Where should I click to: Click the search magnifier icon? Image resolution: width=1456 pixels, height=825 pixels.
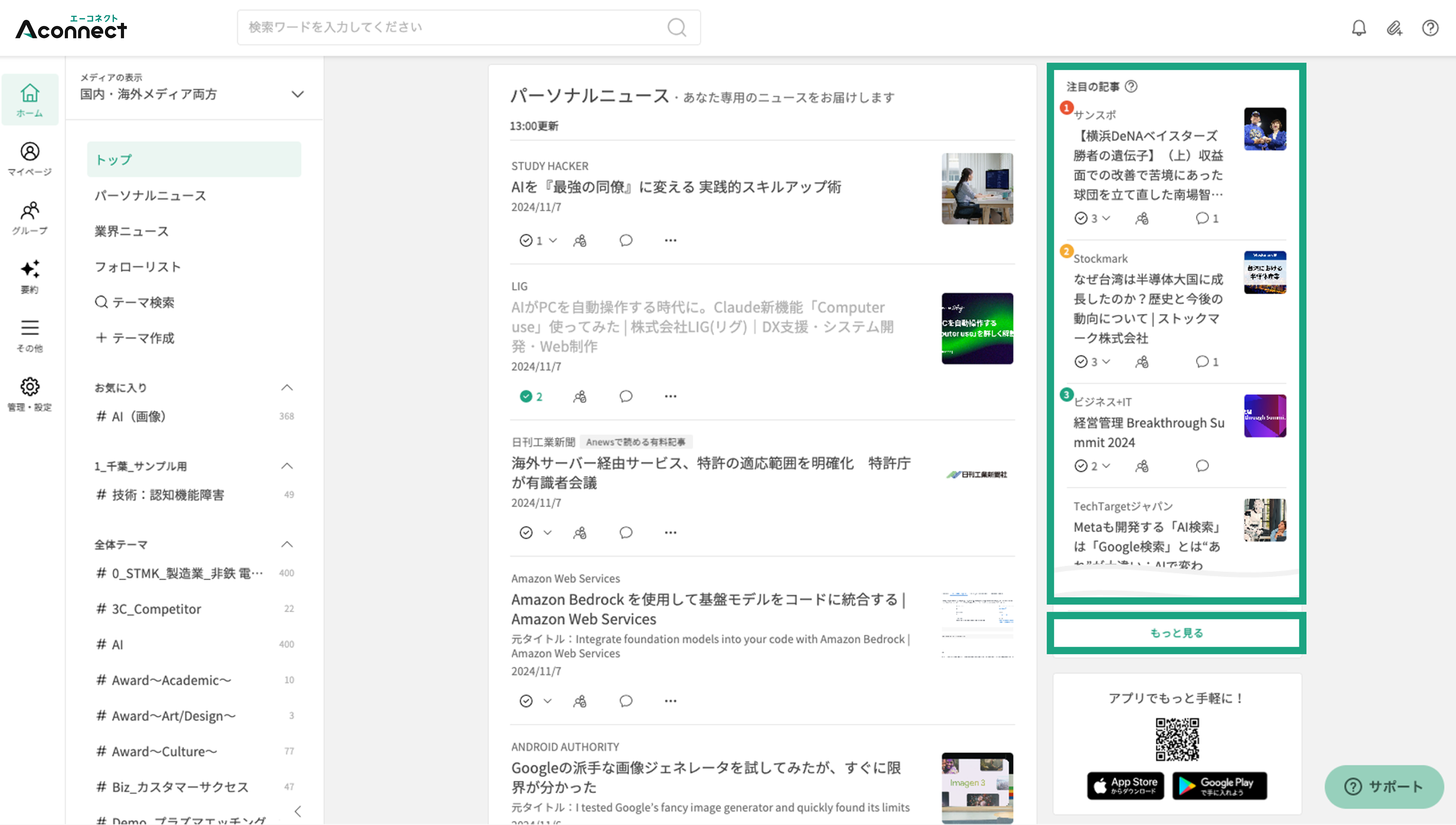676,27
